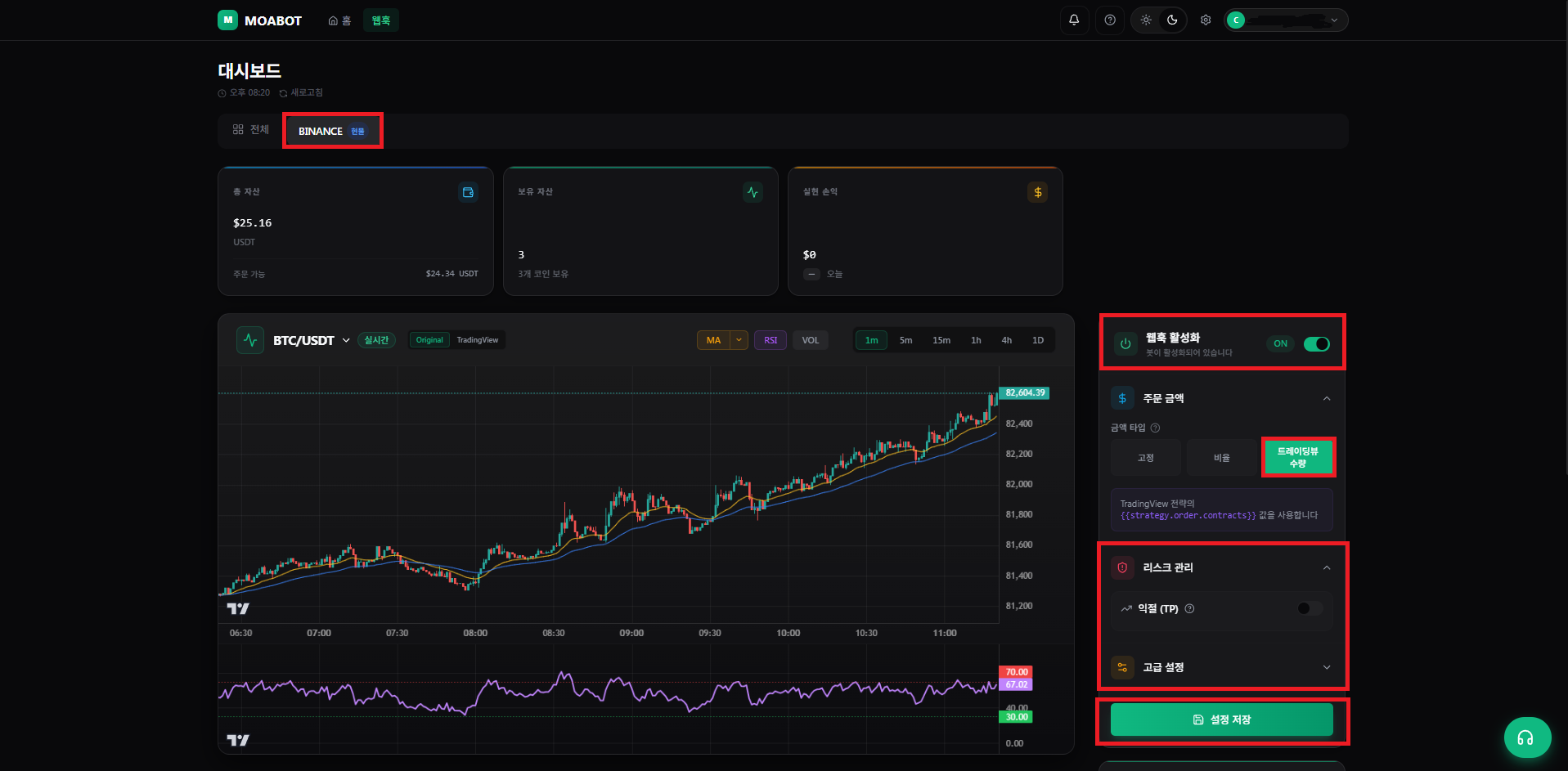Click the TradingView logo on RSI chart

(238, 740)
